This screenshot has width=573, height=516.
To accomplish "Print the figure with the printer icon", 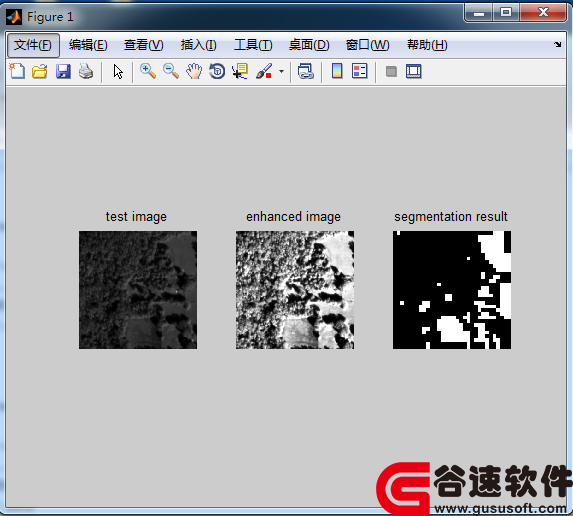I will [86, 71].
